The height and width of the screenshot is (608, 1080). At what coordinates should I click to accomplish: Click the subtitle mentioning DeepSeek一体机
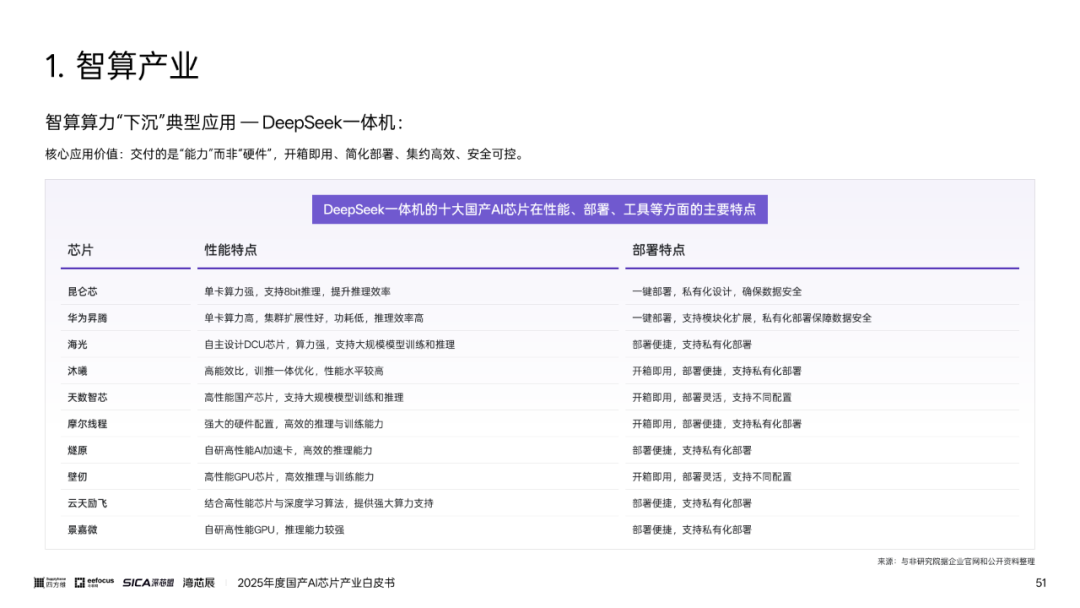(x=224, y=123)
